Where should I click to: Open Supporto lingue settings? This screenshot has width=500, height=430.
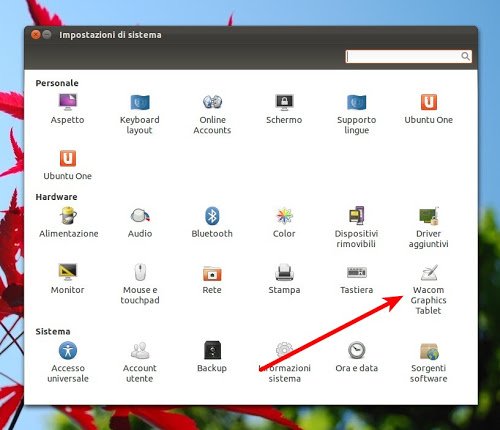tap(356, 114)
